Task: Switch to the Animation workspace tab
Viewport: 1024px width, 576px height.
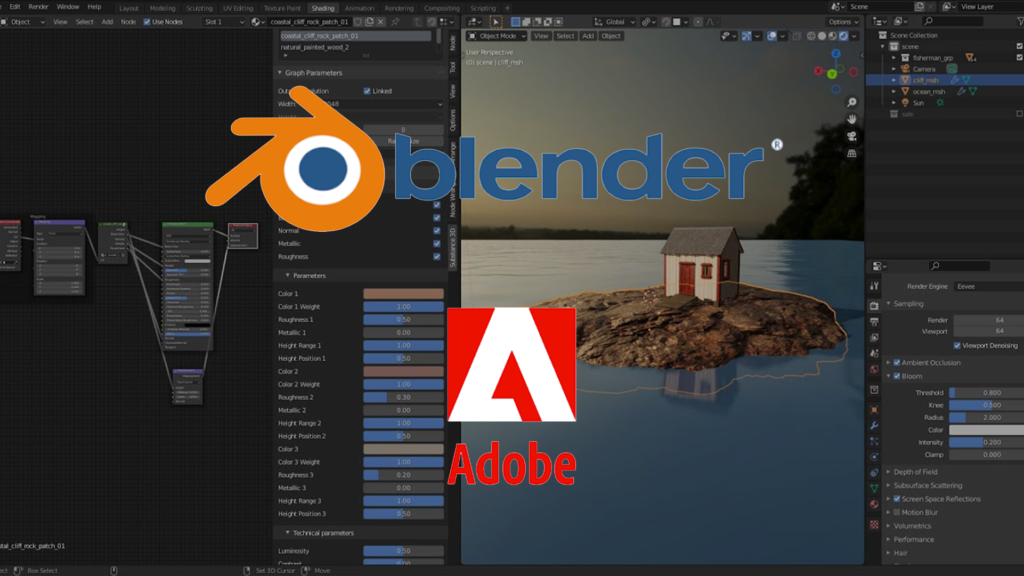Action: coord(359,8)
